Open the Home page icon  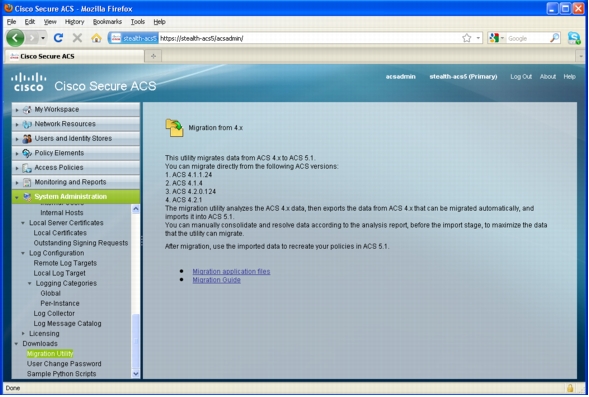[97, 38]
